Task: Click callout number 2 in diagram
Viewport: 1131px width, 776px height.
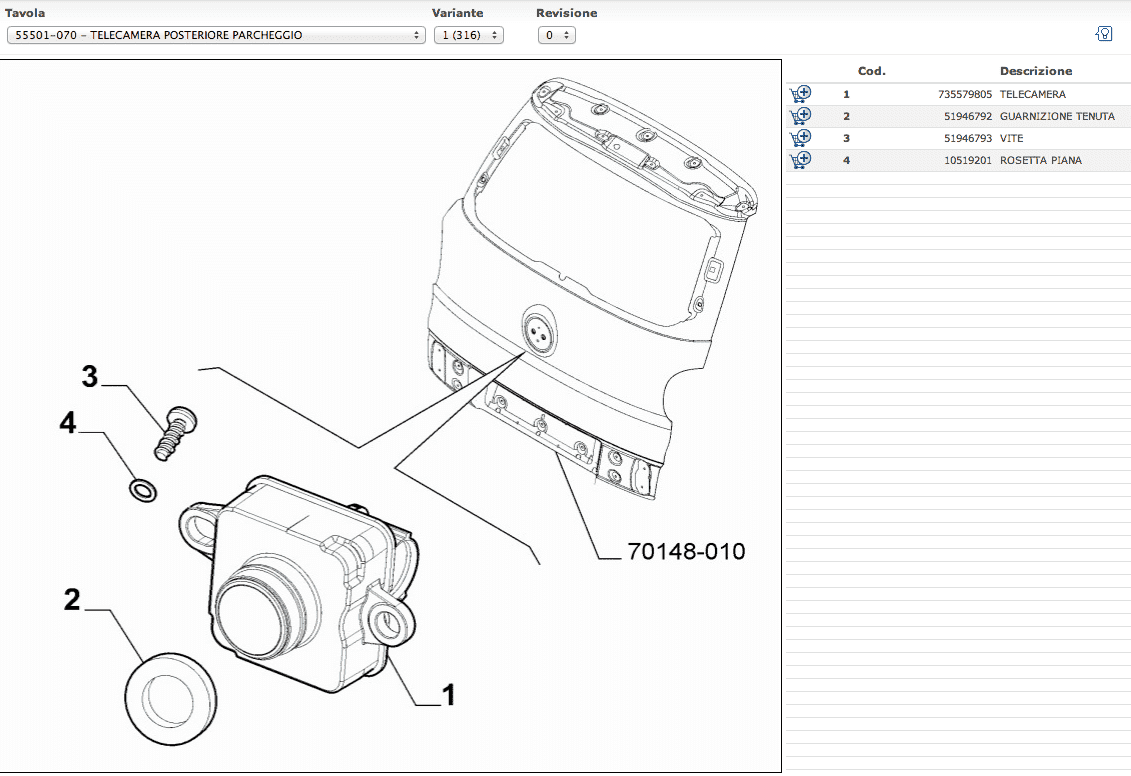Action: (x=72, y=599)
